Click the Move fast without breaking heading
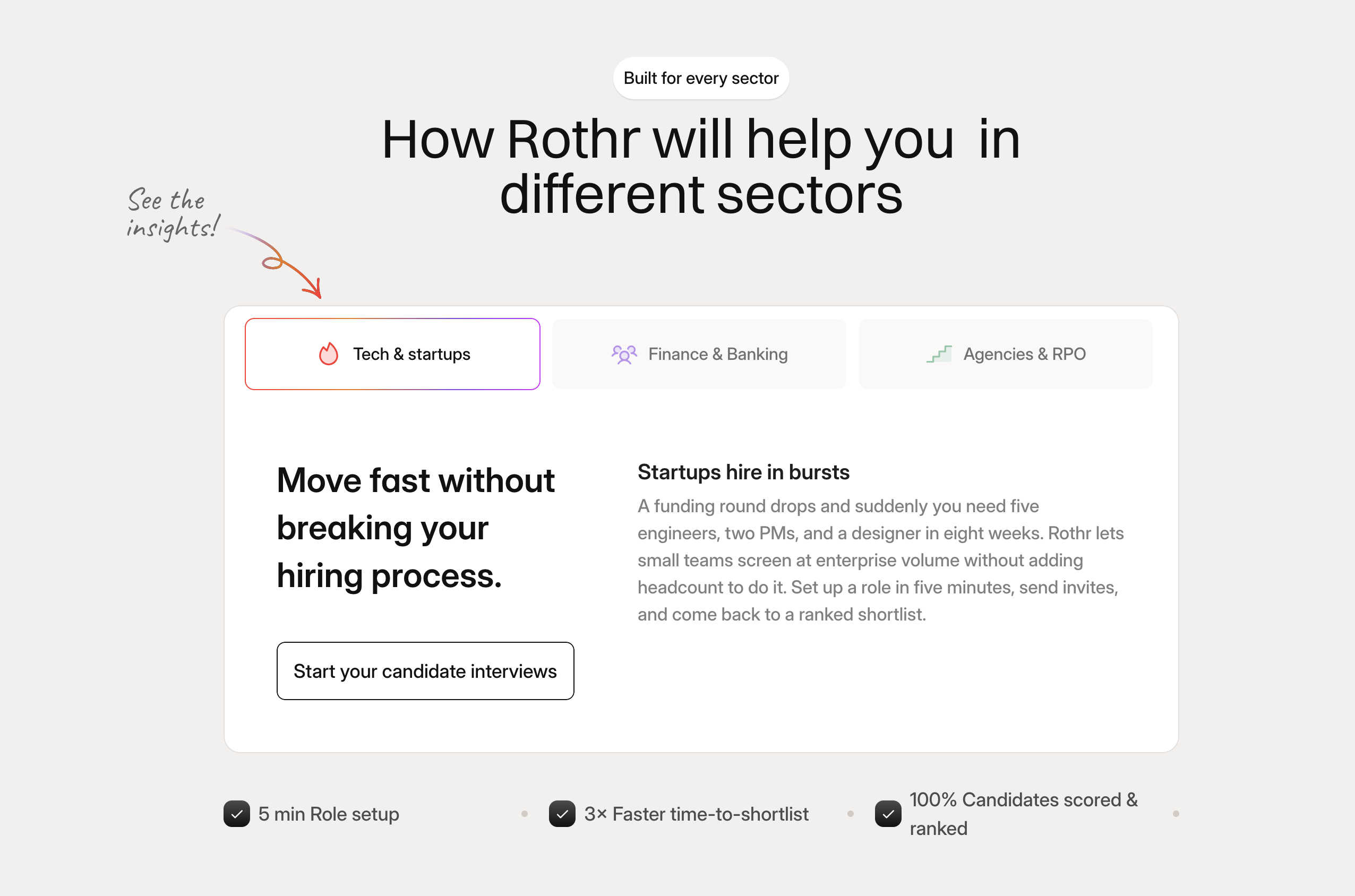The width and height of the screenshot is (1355, 896). 416,527
